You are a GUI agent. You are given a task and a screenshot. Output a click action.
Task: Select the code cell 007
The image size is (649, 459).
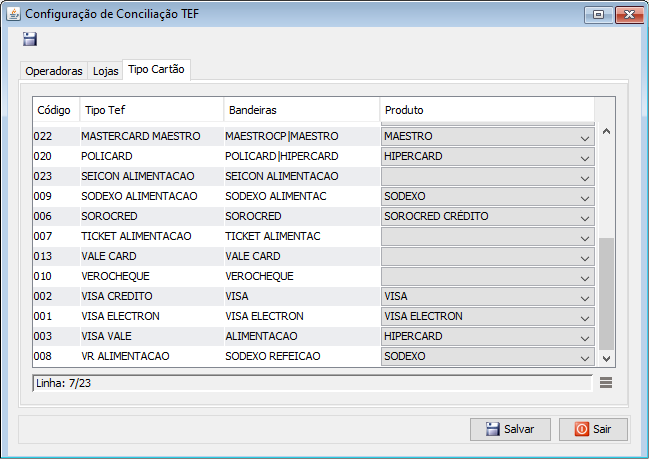coord(56,236)
